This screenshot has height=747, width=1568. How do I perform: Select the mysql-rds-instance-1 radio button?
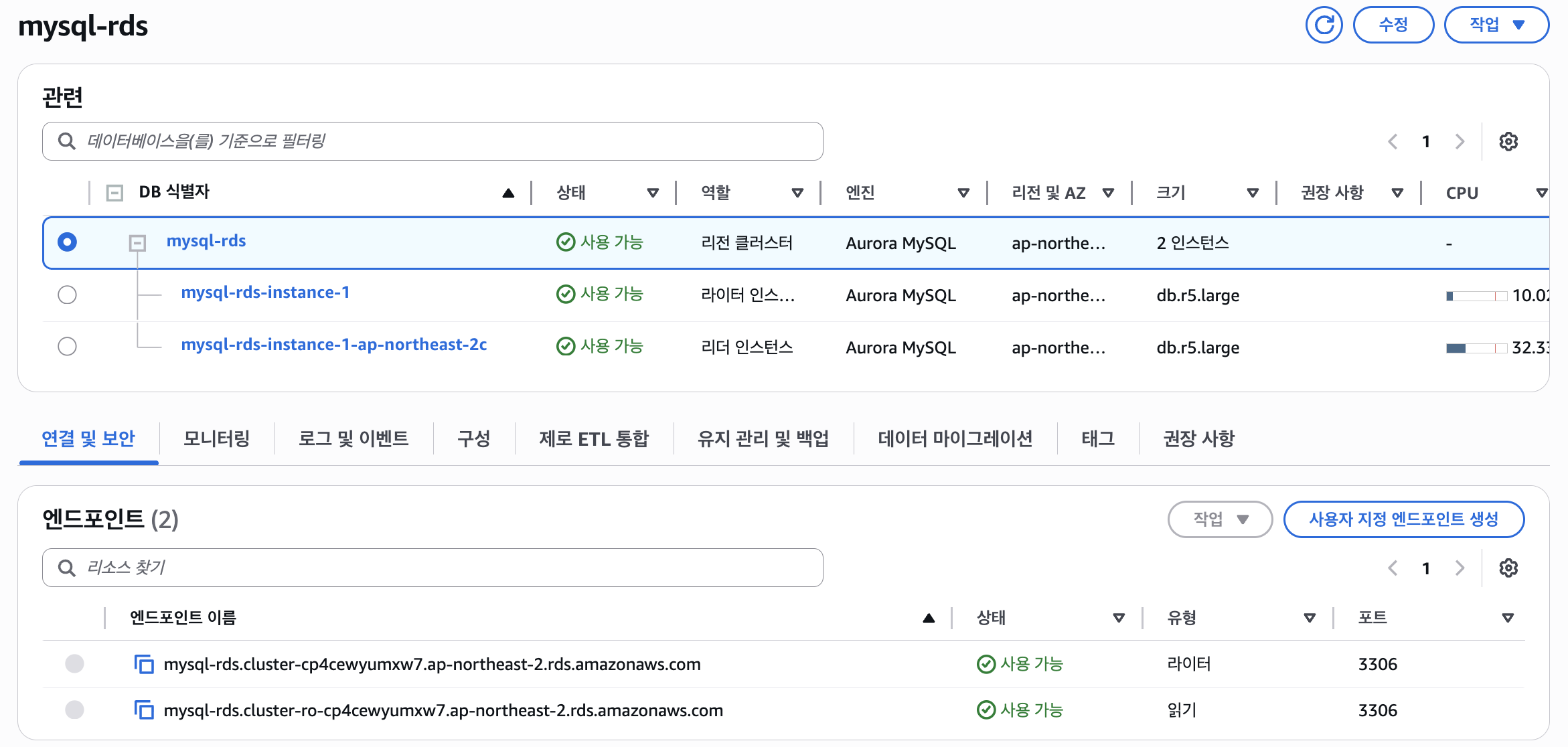point(67,295)
